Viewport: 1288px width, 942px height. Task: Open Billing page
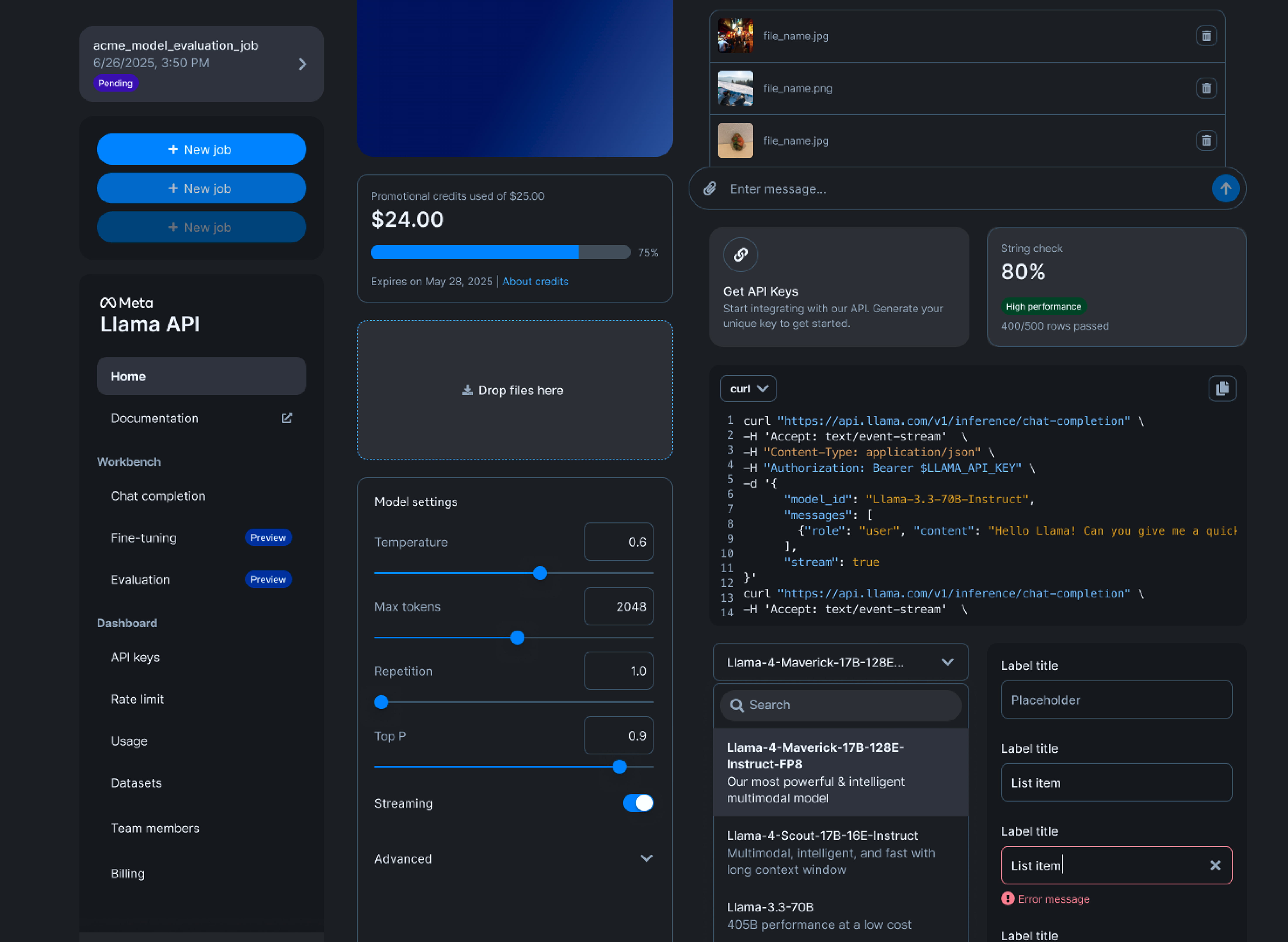tap(201, 874)
